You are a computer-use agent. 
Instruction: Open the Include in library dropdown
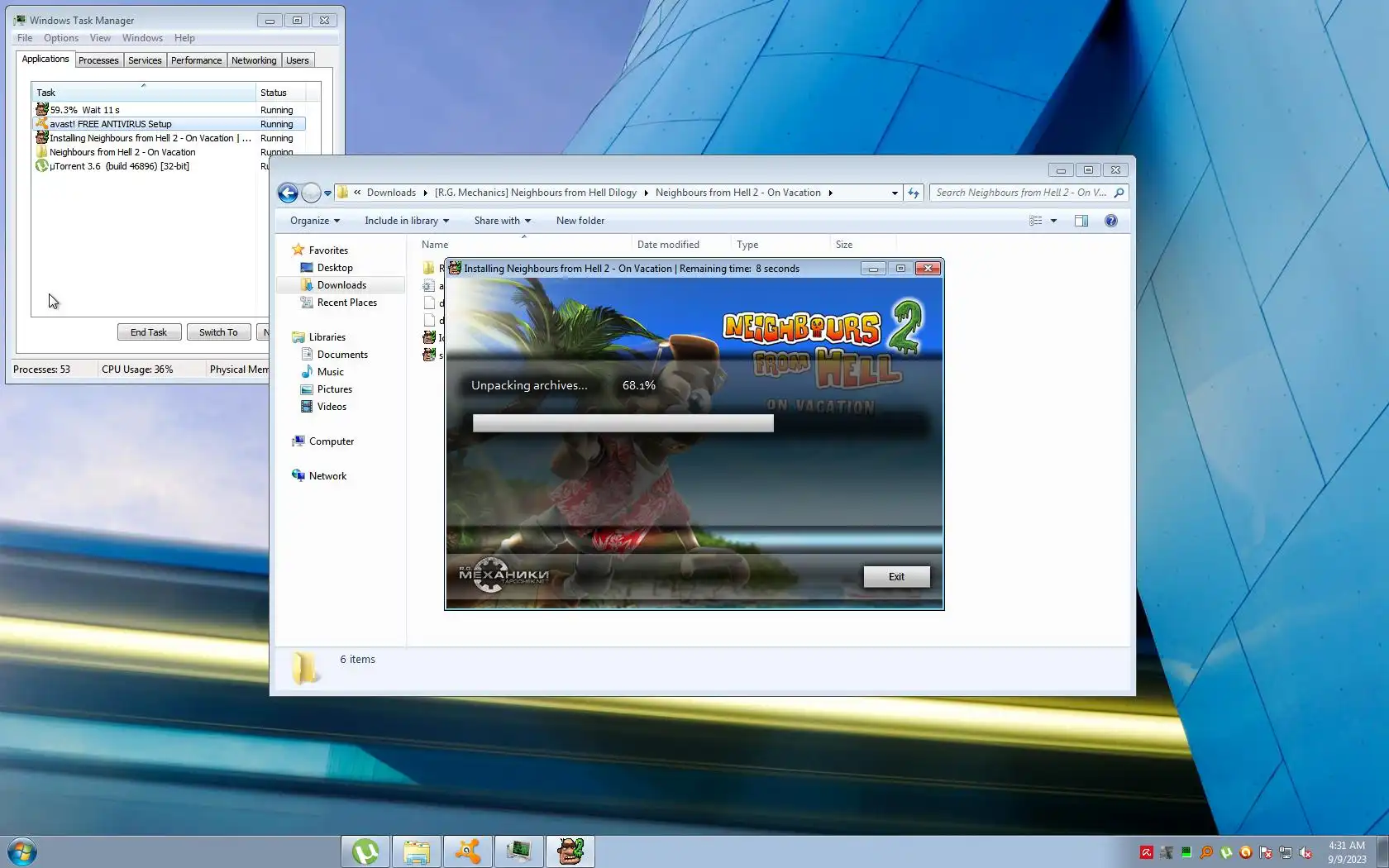[x=407, y=221]
